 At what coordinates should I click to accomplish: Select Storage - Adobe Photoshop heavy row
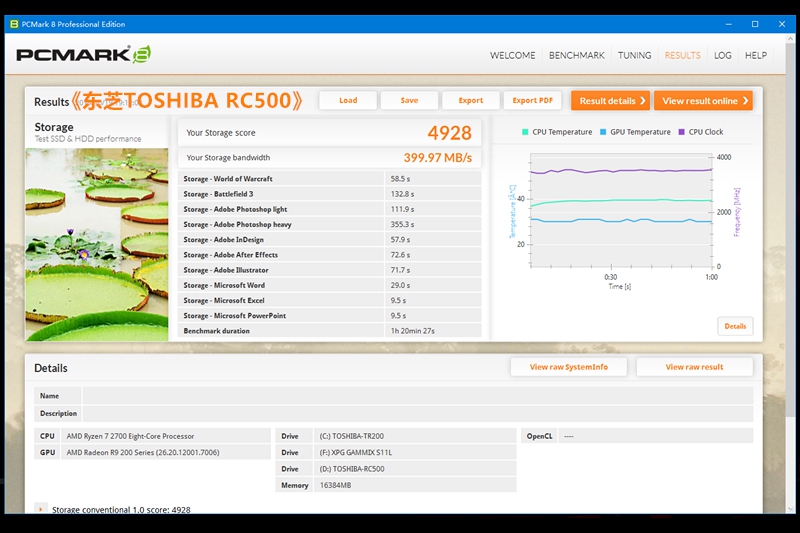pos(330,224)
